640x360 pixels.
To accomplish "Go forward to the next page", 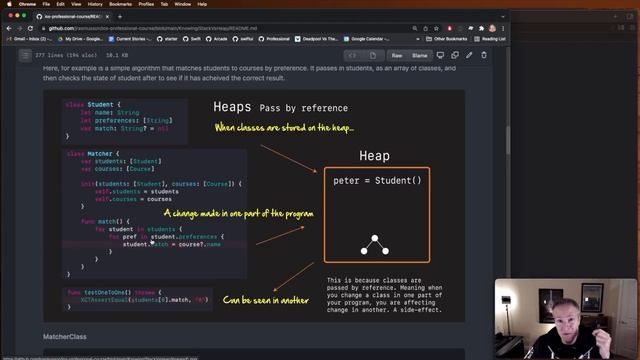I will (x=20, y=29).
